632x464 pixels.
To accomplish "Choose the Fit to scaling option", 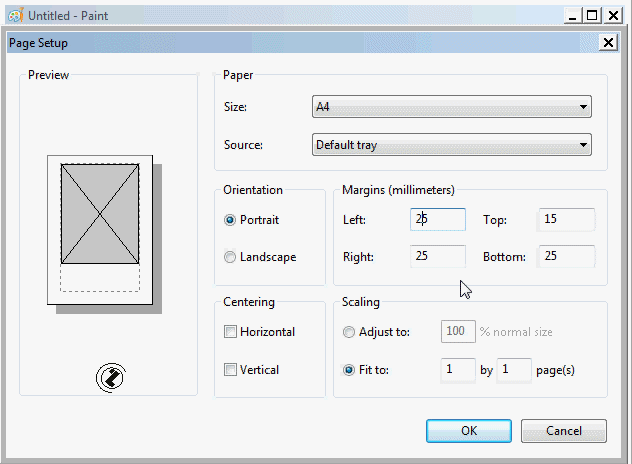I will (x=349, y=370).
